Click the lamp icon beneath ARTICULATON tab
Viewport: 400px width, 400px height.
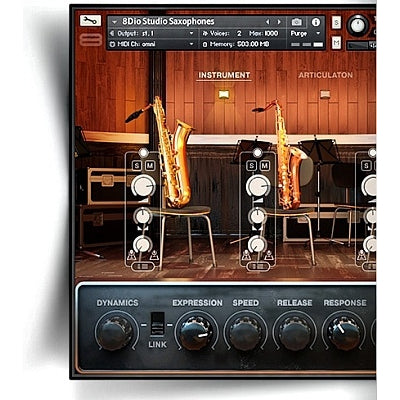[x=325, y=94]
